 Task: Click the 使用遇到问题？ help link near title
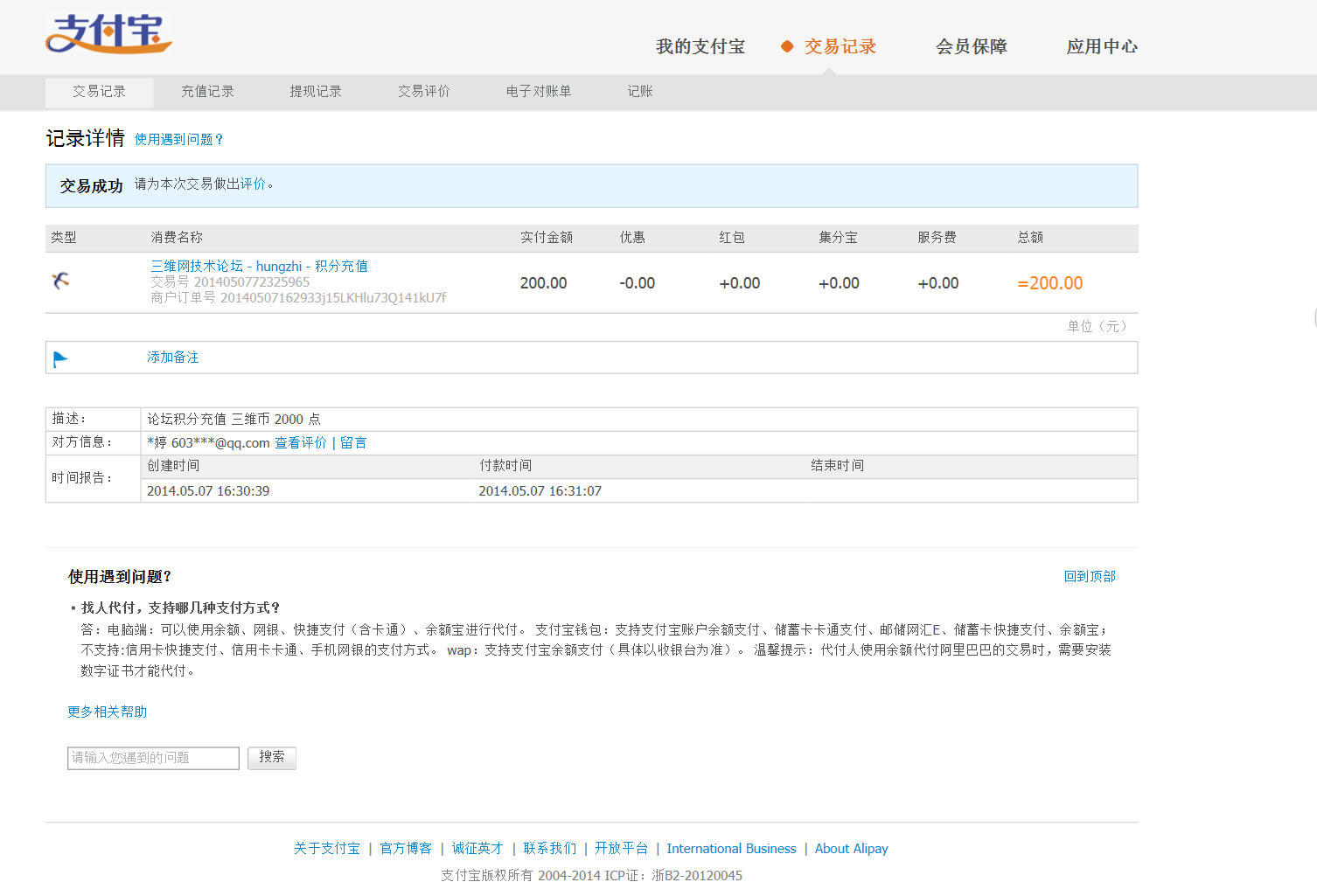coord(179,139)
